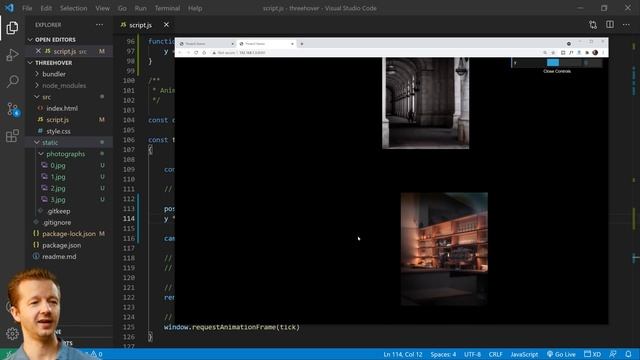
Task: Open 0.jpg in photographs folder
Action: [58, 165]
